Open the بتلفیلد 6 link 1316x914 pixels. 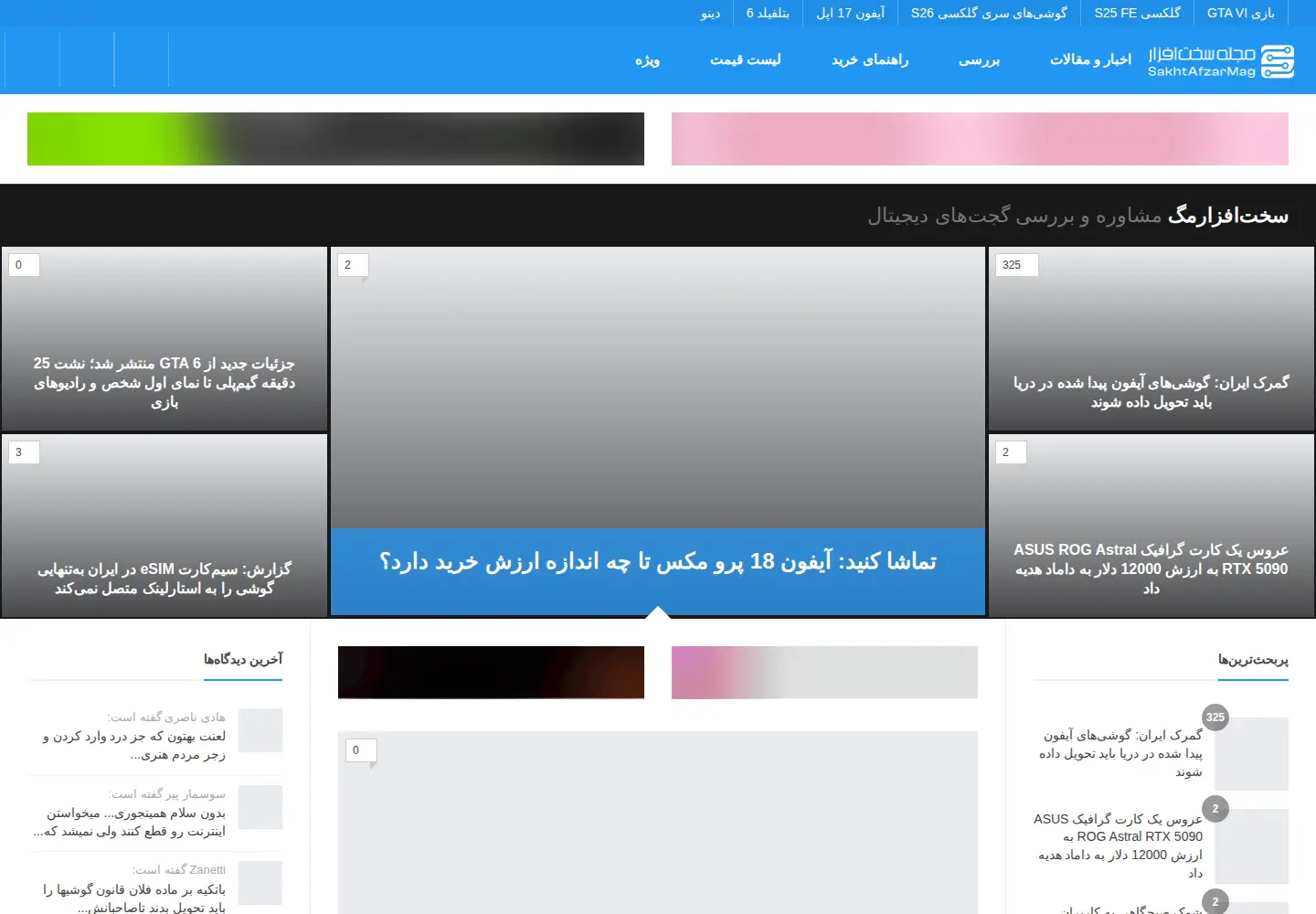(768, 13)
